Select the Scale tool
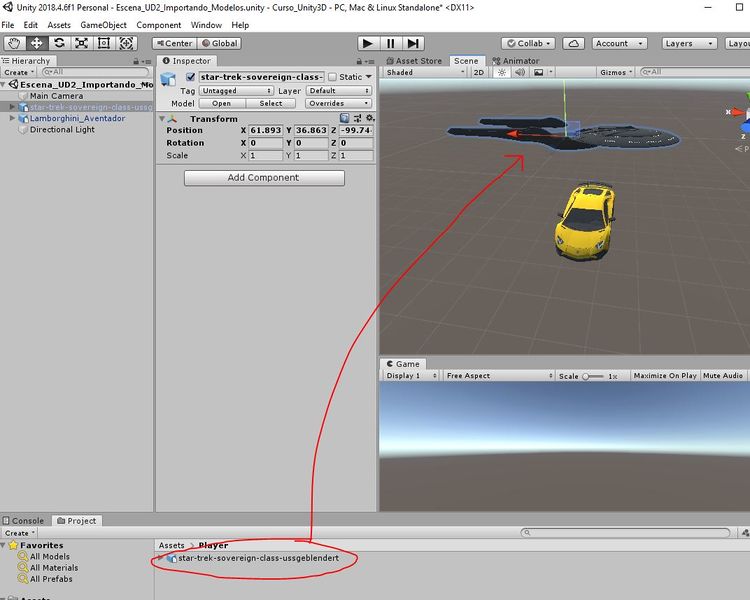The image size is (750, 600). coord(81,43)
